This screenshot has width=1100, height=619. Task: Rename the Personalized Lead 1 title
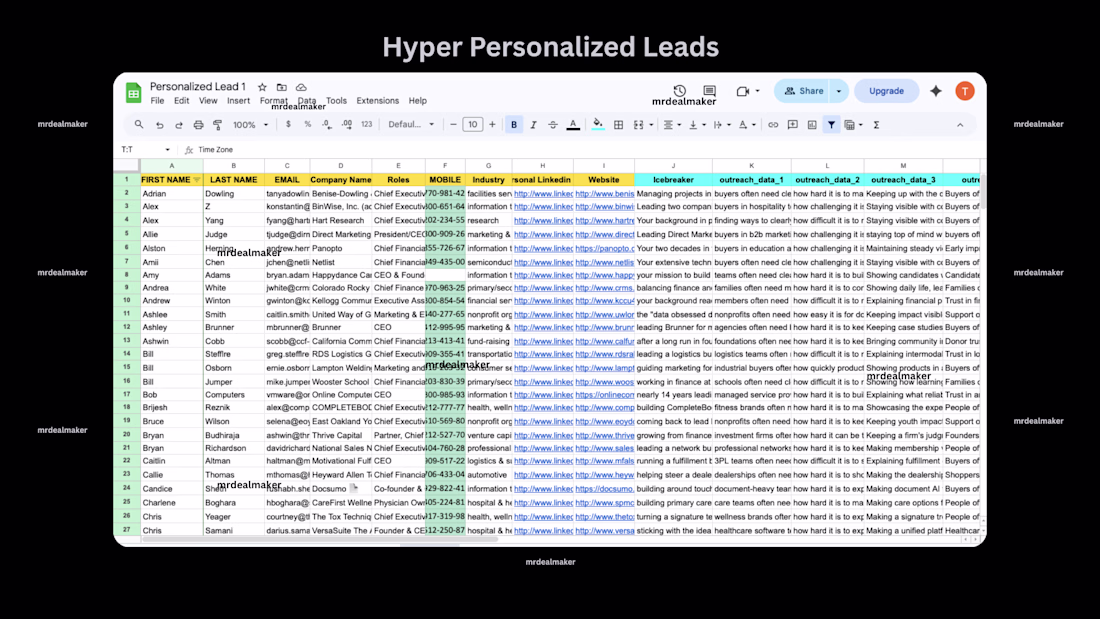[x=198, y=87]
